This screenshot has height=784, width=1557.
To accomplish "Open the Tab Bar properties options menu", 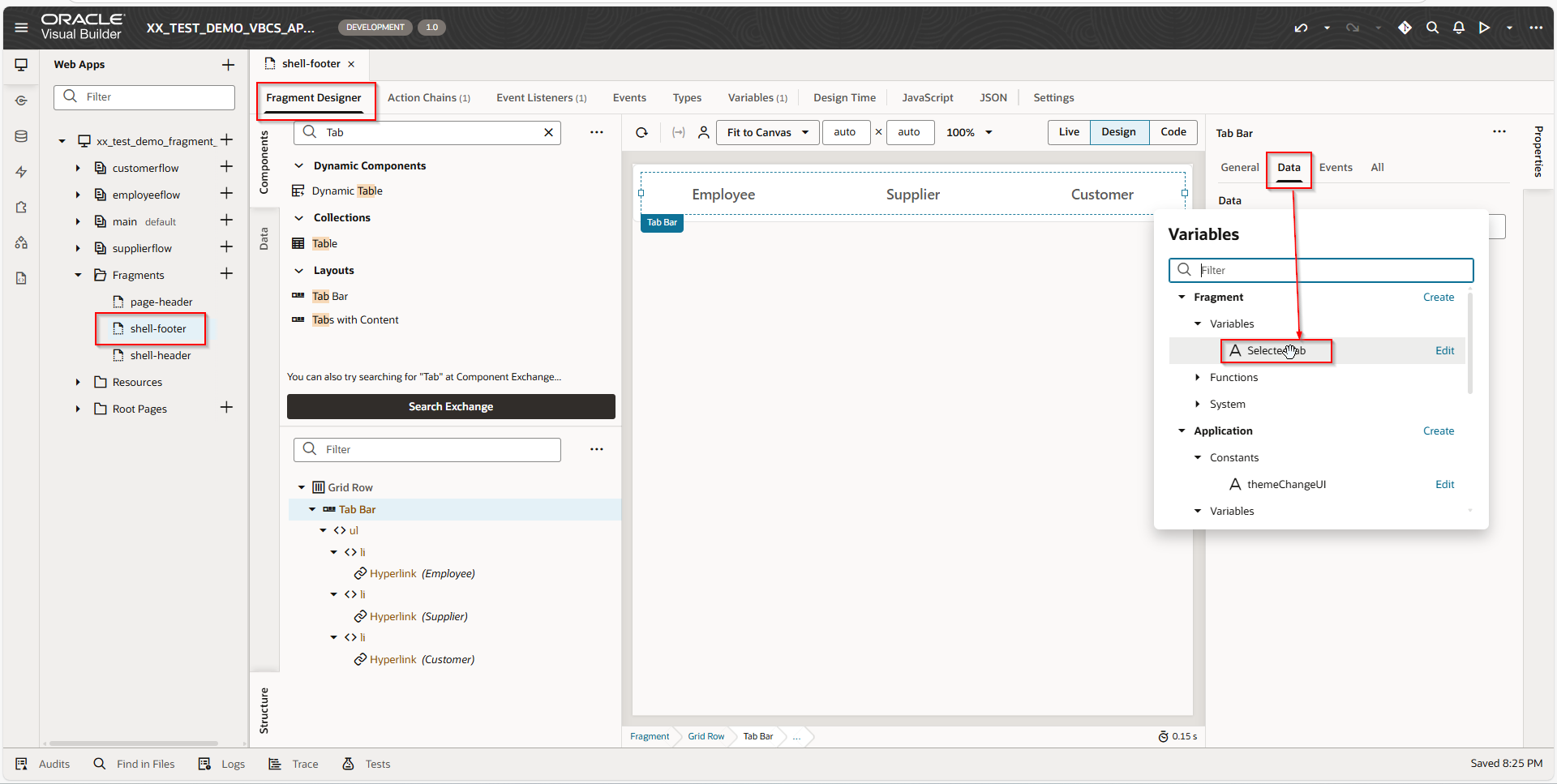I will point(1499,132).
